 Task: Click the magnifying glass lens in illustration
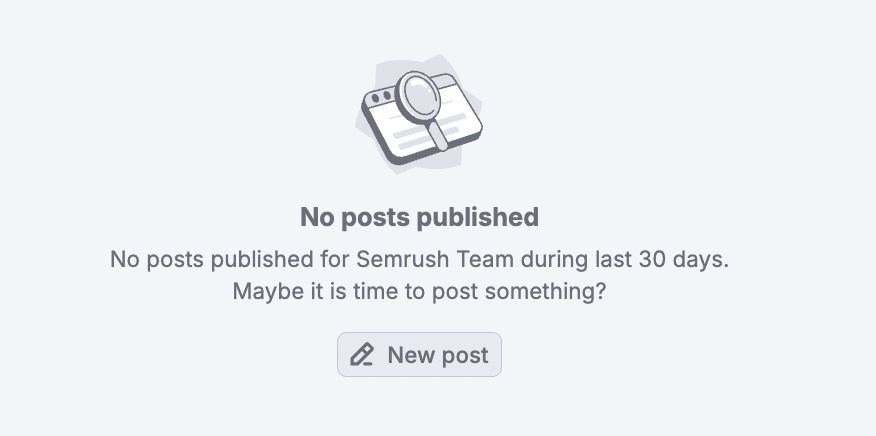(418, 96)
